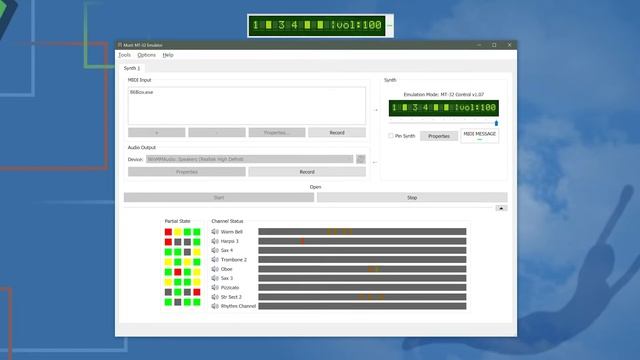640x360 pixels.
Task: Open the Tools menu
Action: point(124,55)
